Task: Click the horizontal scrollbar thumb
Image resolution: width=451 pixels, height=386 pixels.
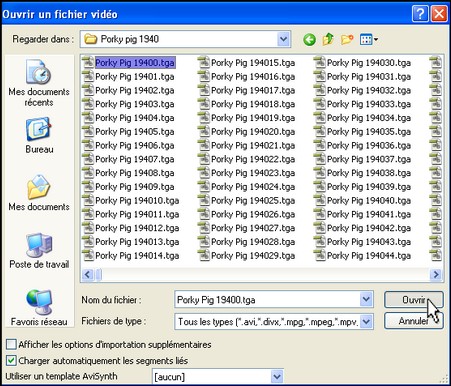Action: coord(99,275)
